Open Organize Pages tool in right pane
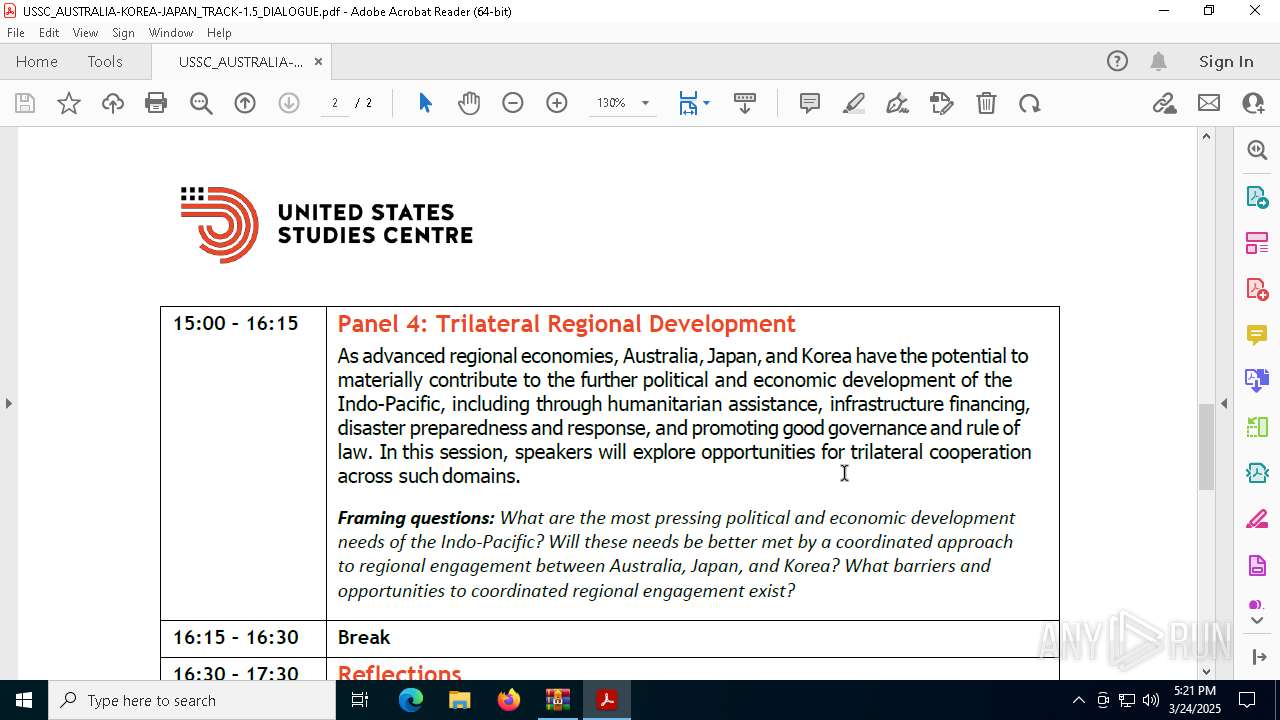 pyautogui.click(x=1257, y=242)
